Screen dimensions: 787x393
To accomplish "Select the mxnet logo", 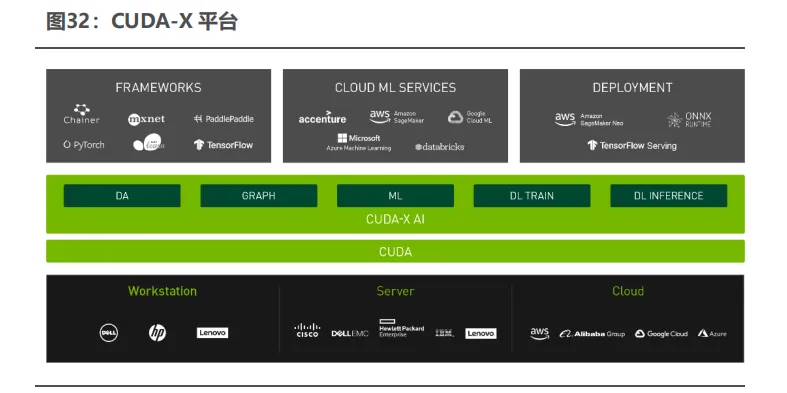I will coord(146,119).
